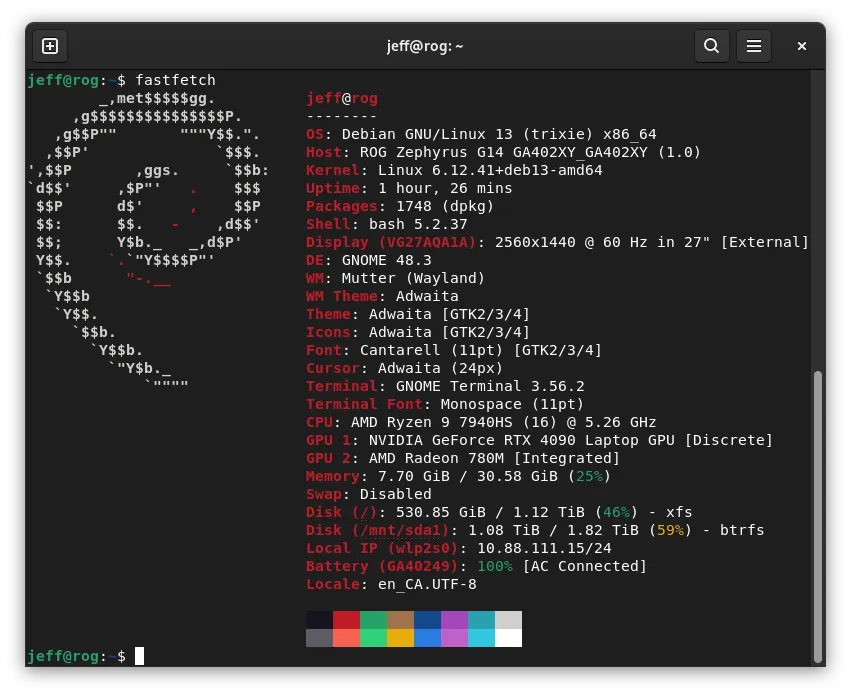Image resolution: width=851 pixels, height=695 pixels.
Task: Click the Battery (GA40249) line
Action: tap(477, 566)
